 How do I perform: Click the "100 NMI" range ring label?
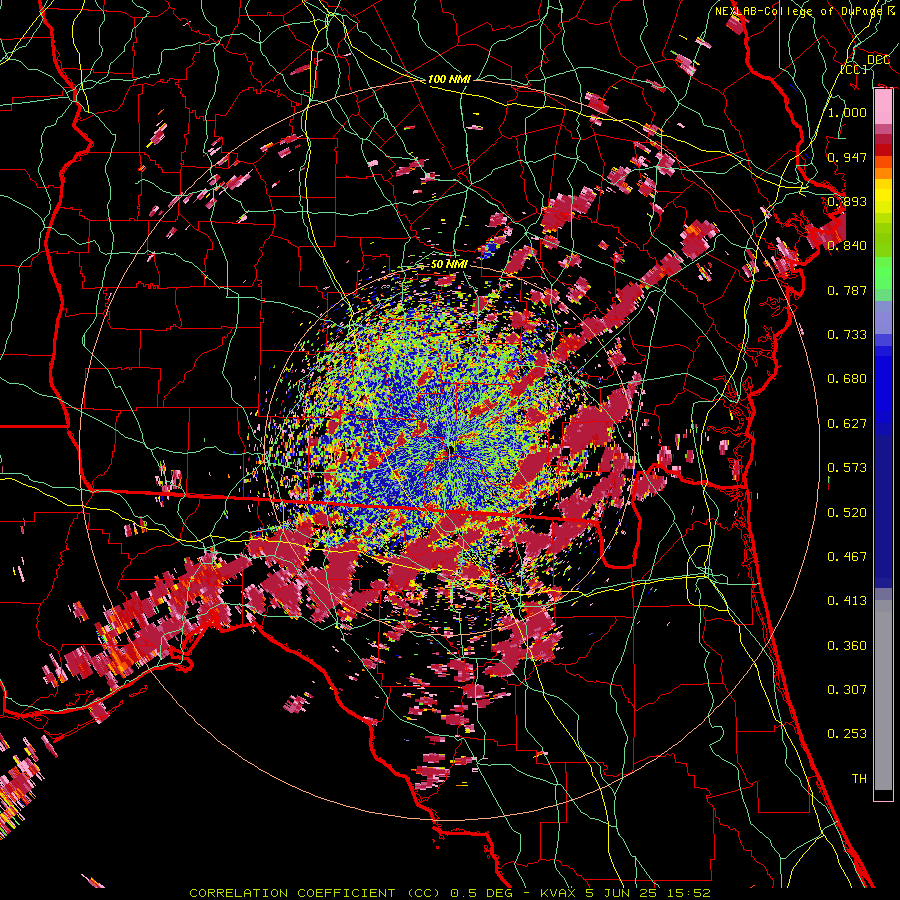(449, 79)
